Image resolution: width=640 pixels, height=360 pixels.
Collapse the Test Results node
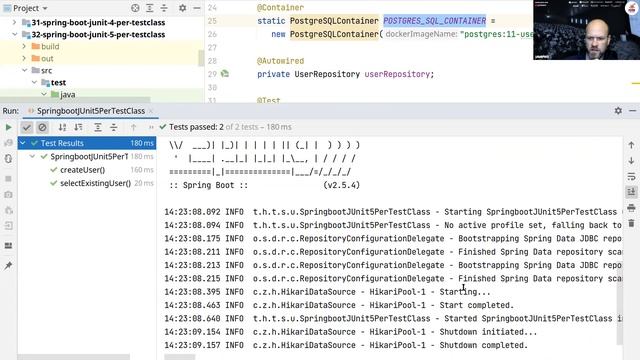click(23, 143)
